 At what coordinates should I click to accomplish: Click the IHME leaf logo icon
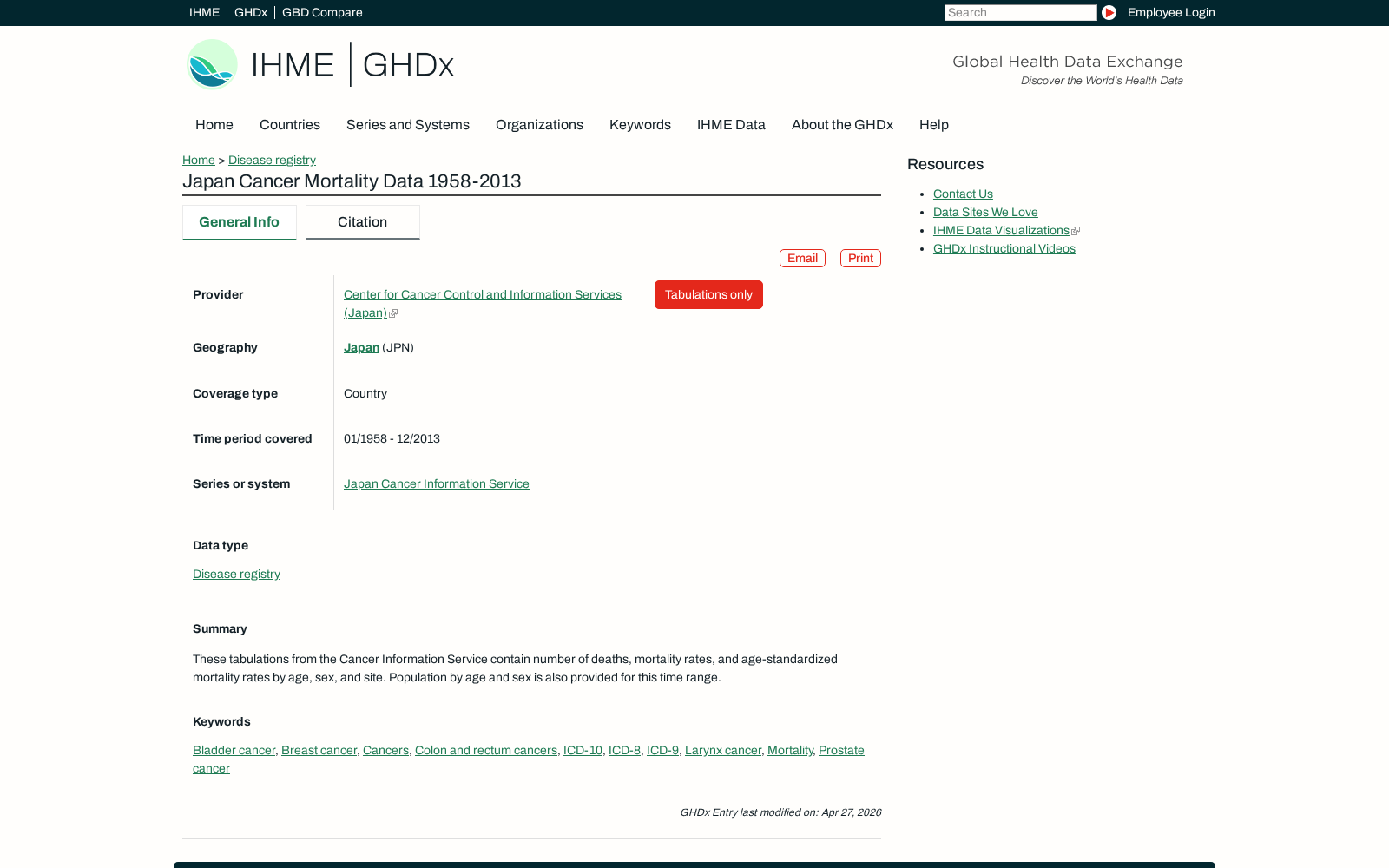pyautogui.click(x=213, y=64)
